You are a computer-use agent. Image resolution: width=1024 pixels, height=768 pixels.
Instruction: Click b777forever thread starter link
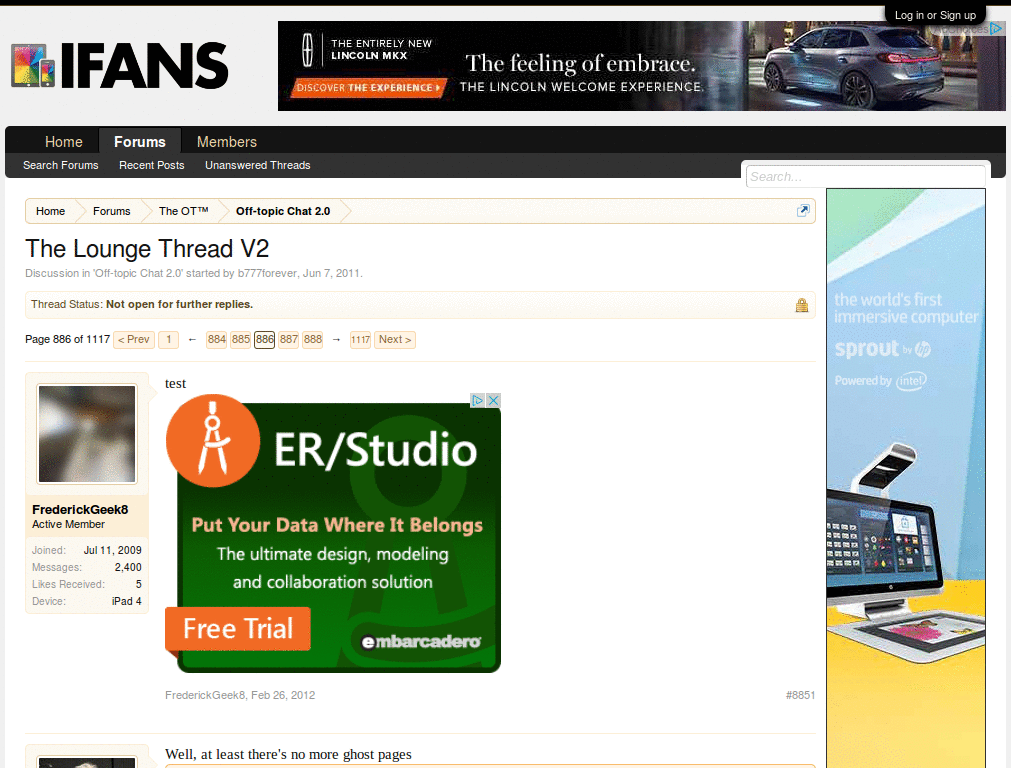point(267,273)
